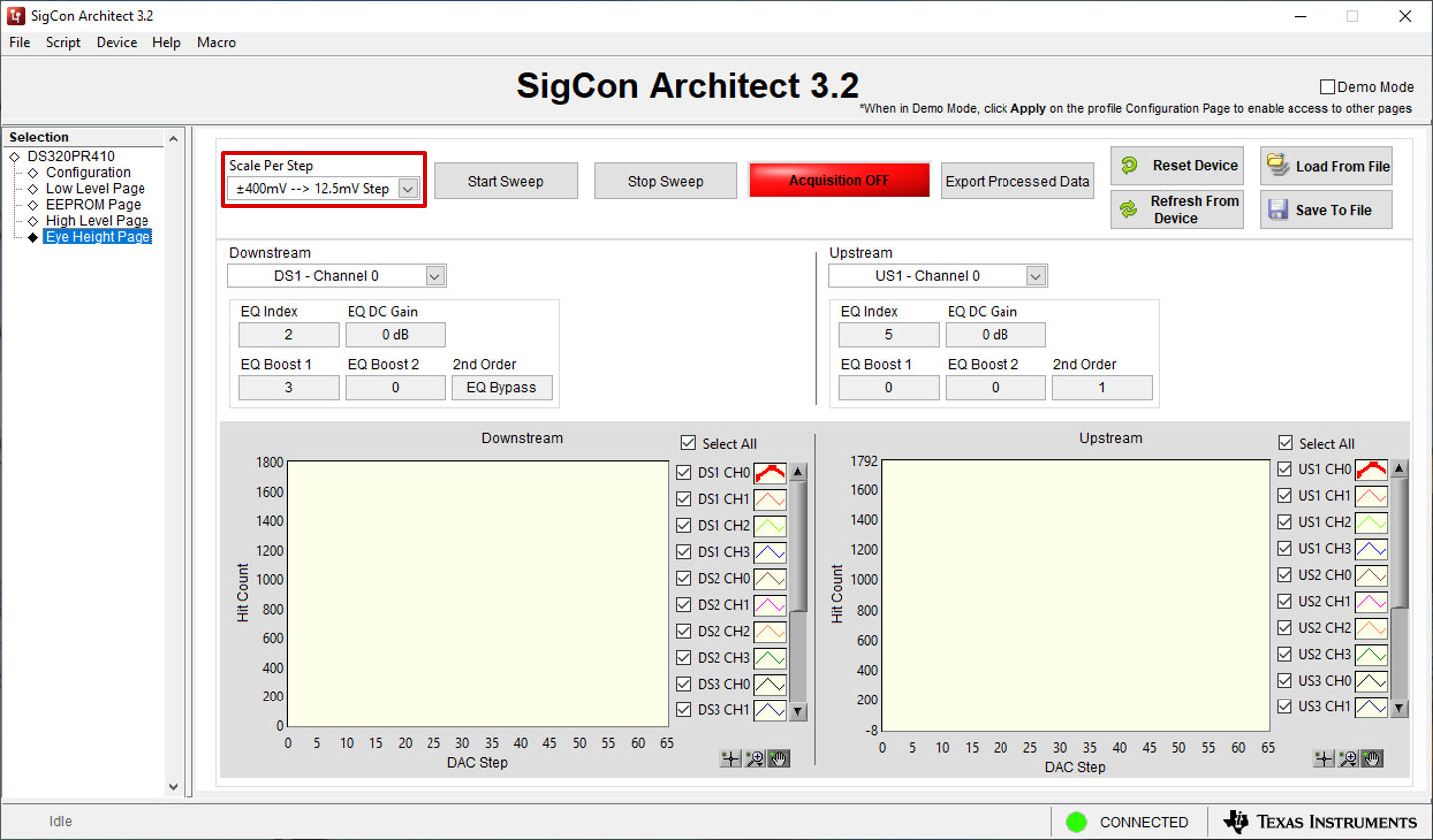This screenshot has height=840, width=1433.
Task: Click the DS2 CH3 plot style icon
Action: 770,658
